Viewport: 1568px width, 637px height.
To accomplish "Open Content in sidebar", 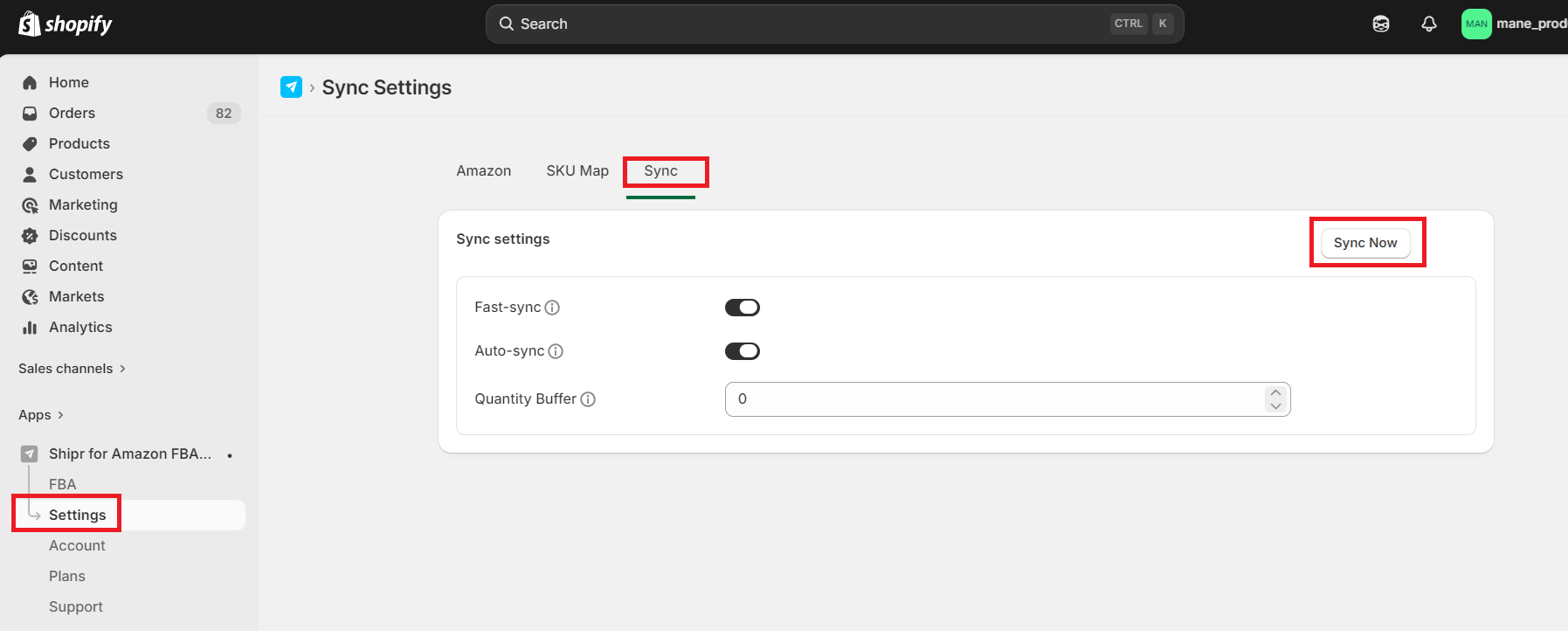I will pyautogui.click(x=76, y=266).
